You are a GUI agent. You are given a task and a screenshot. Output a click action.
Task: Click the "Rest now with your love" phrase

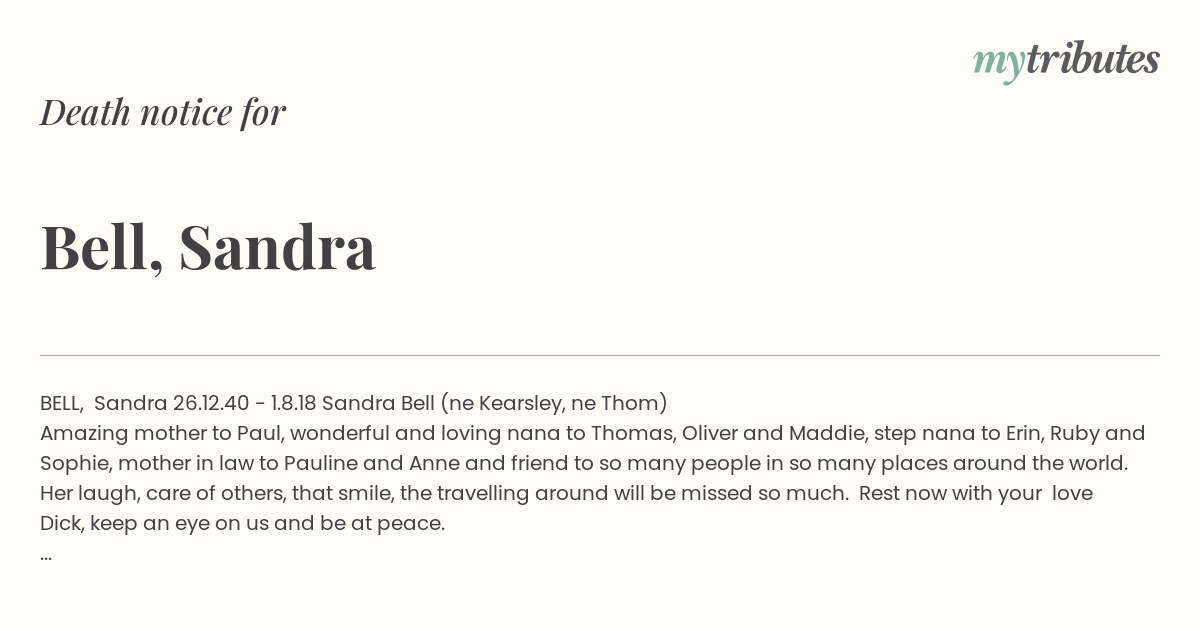coord(976,493)
